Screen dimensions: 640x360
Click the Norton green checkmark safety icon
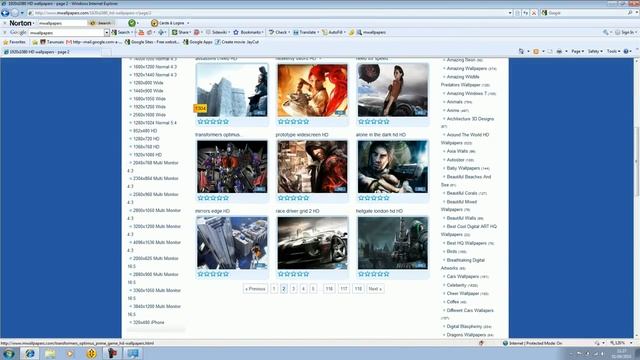tap(131, 23)
